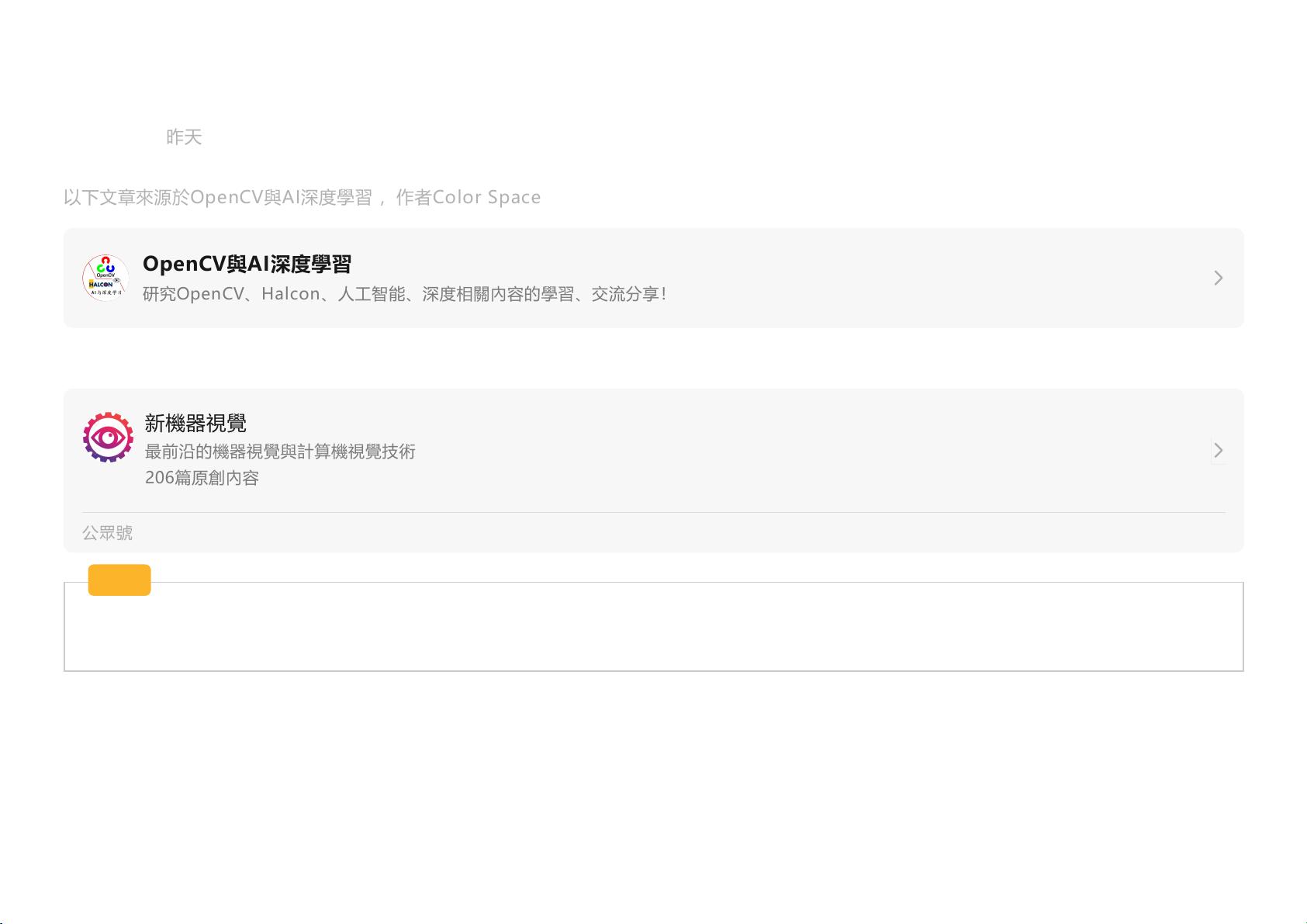The image size is (1307, 924).
Task: Click the colorful OpenCV logo mark
Action: coord(105,265)
